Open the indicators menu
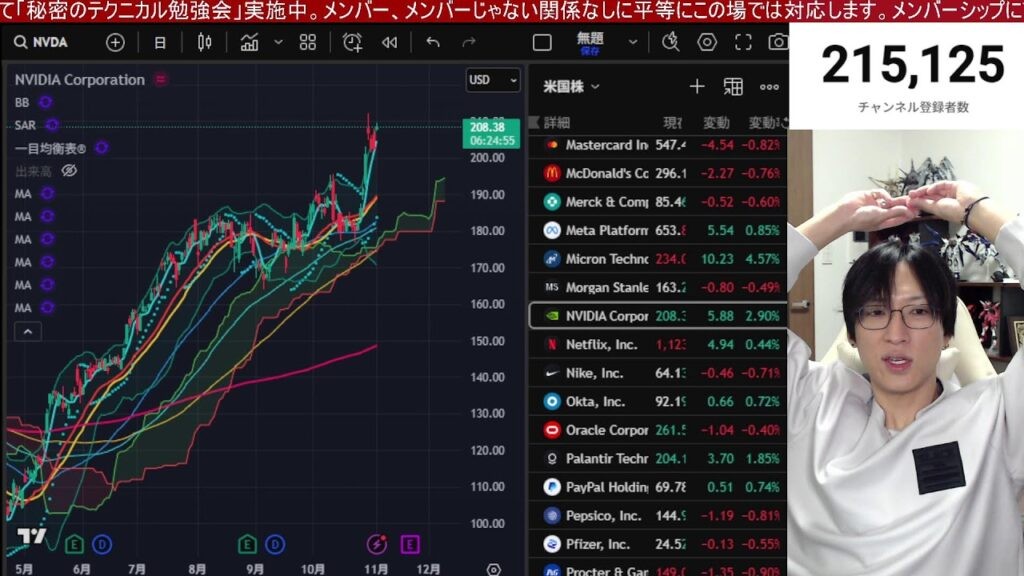 click(249, 42)
